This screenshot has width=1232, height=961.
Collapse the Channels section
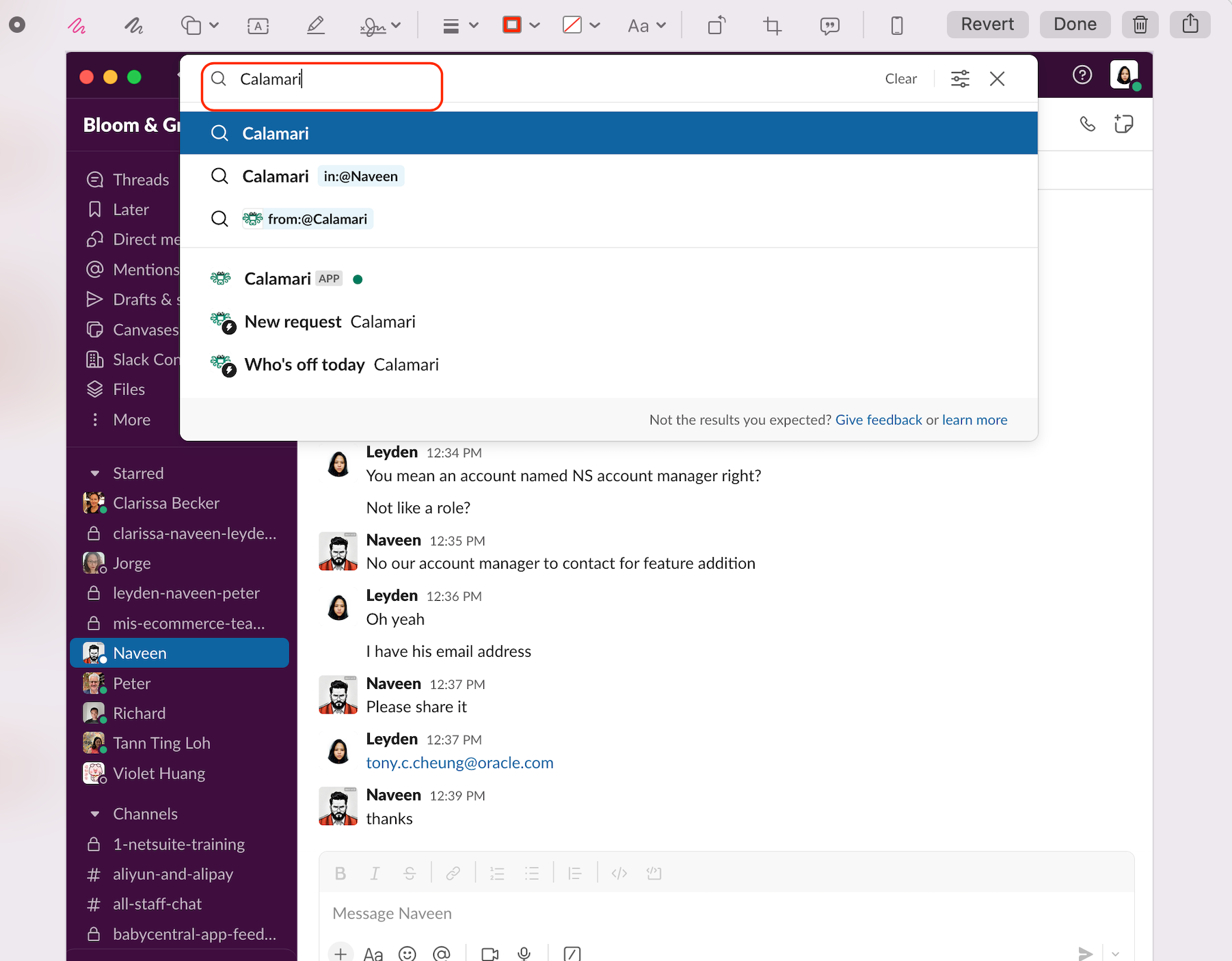pyautogui.click(x=95, y=813)
